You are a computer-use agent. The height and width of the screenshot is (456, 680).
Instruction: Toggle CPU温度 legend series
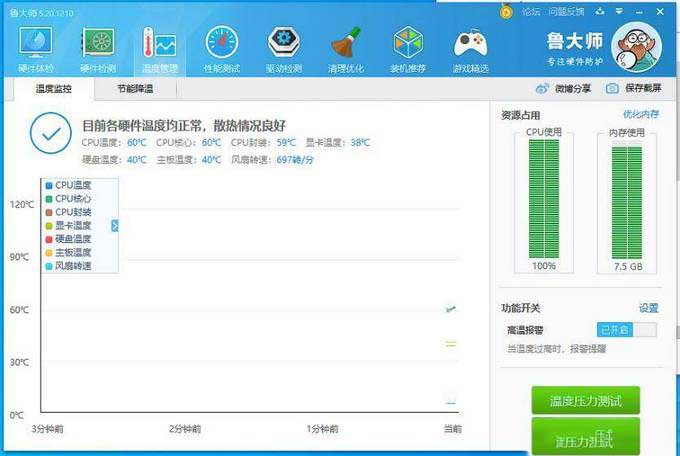pos(68,185)
